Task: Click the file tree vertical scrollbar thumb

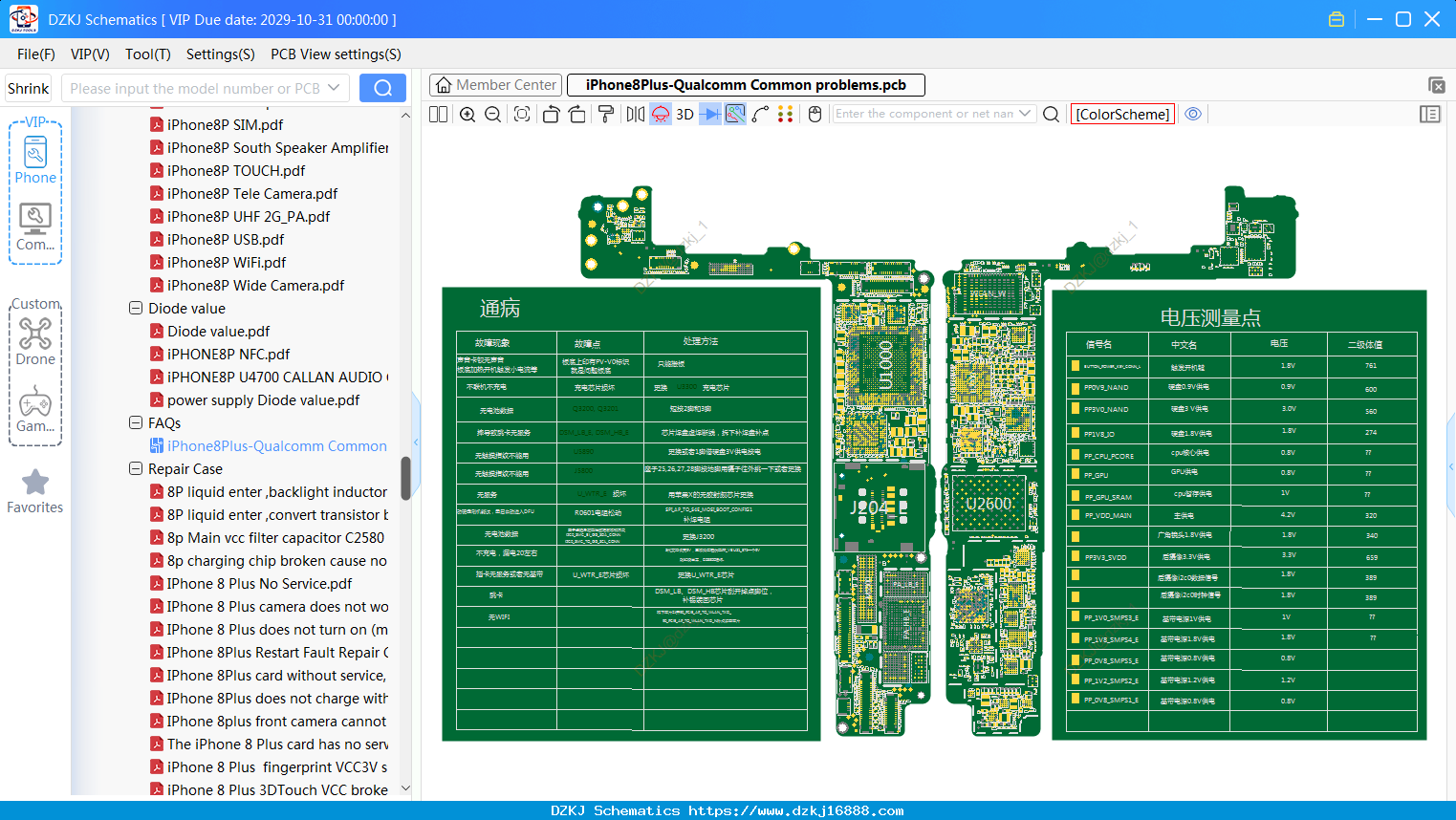Action: tap(405, 478)
